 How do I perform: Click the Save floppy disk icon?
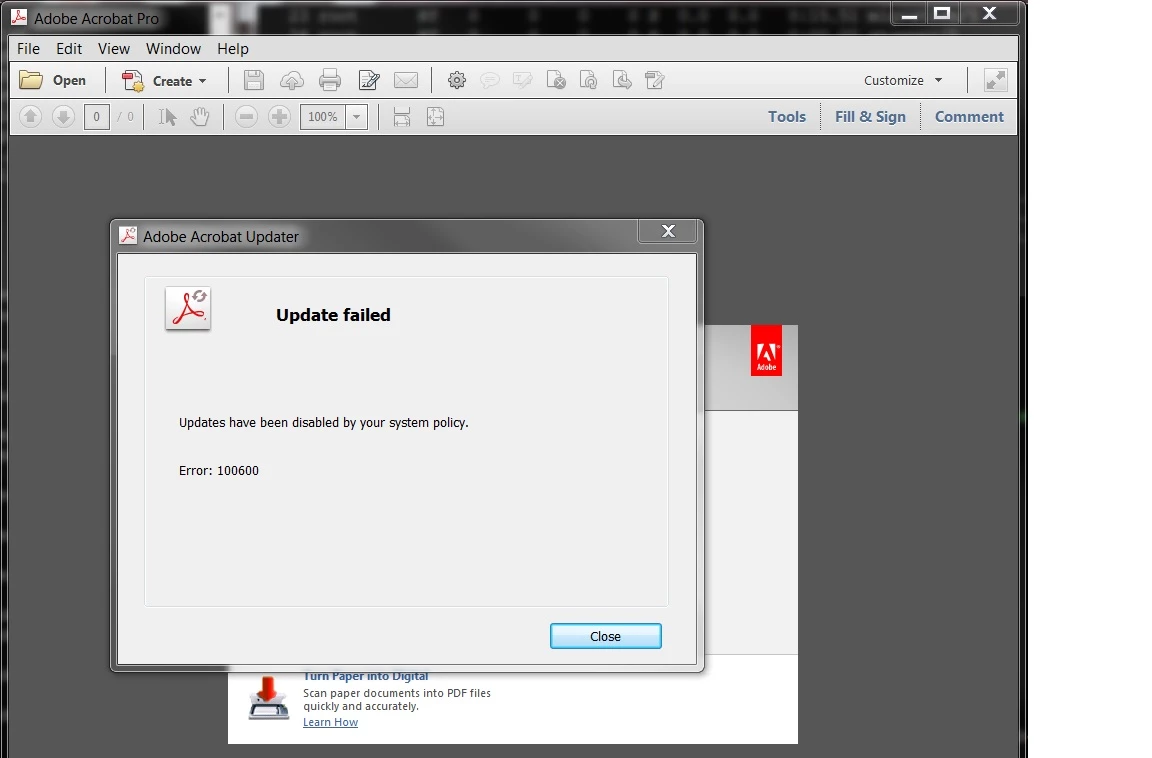click(x=253, y=80)
